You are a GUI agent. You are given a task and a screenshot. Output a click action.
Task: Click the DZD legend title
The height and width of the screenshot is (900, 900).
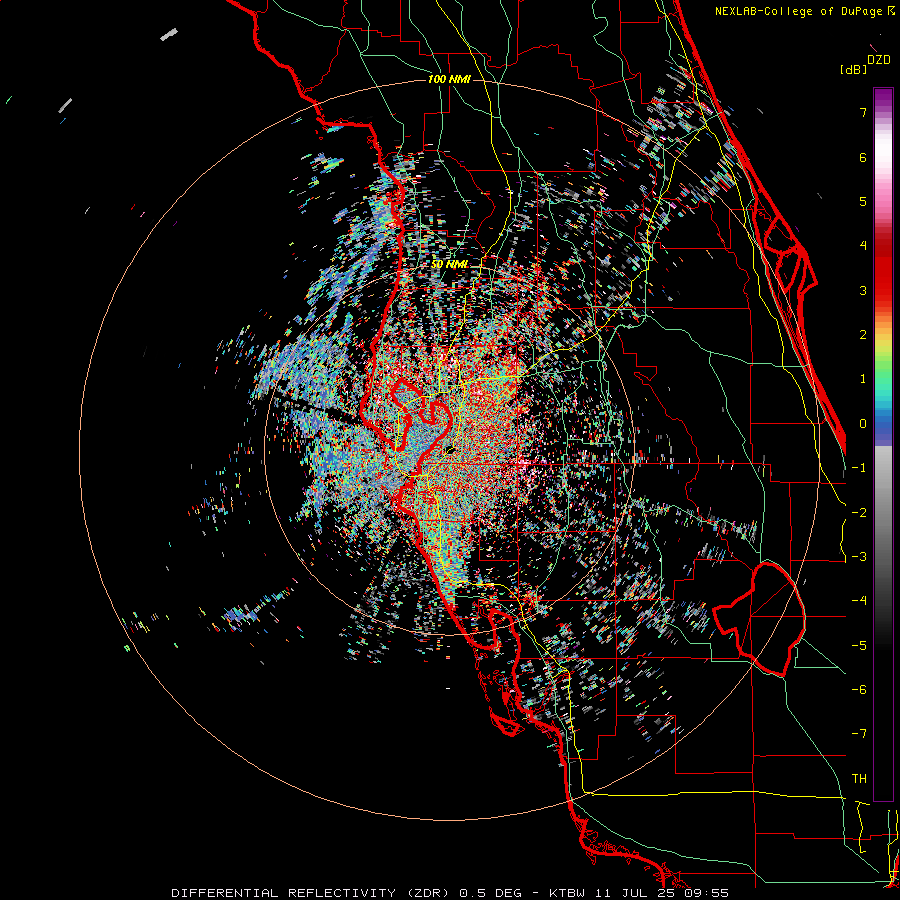click(879, 60)
